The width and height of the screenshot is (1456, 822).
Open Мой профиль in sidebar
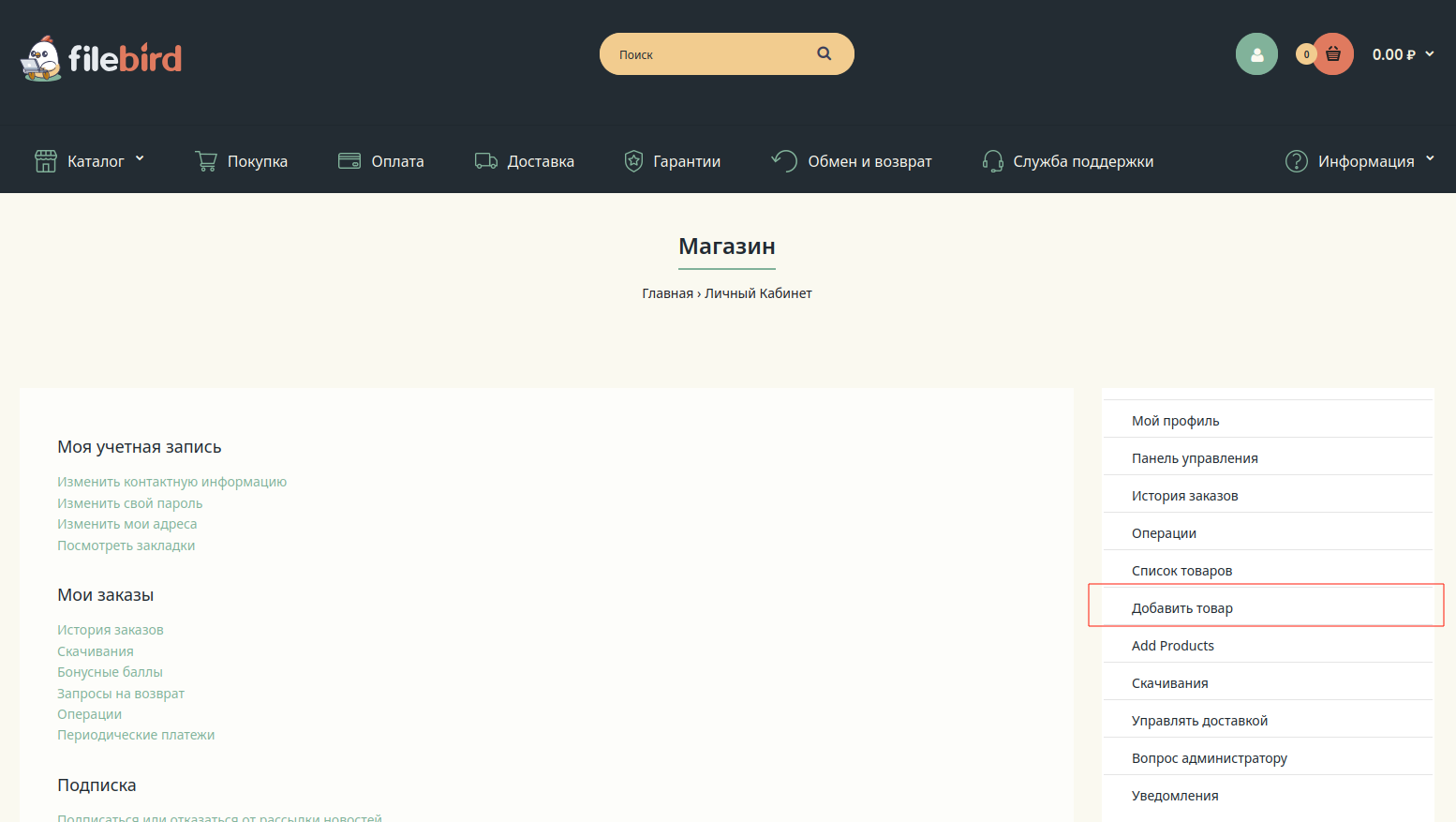click(1175, 421)
